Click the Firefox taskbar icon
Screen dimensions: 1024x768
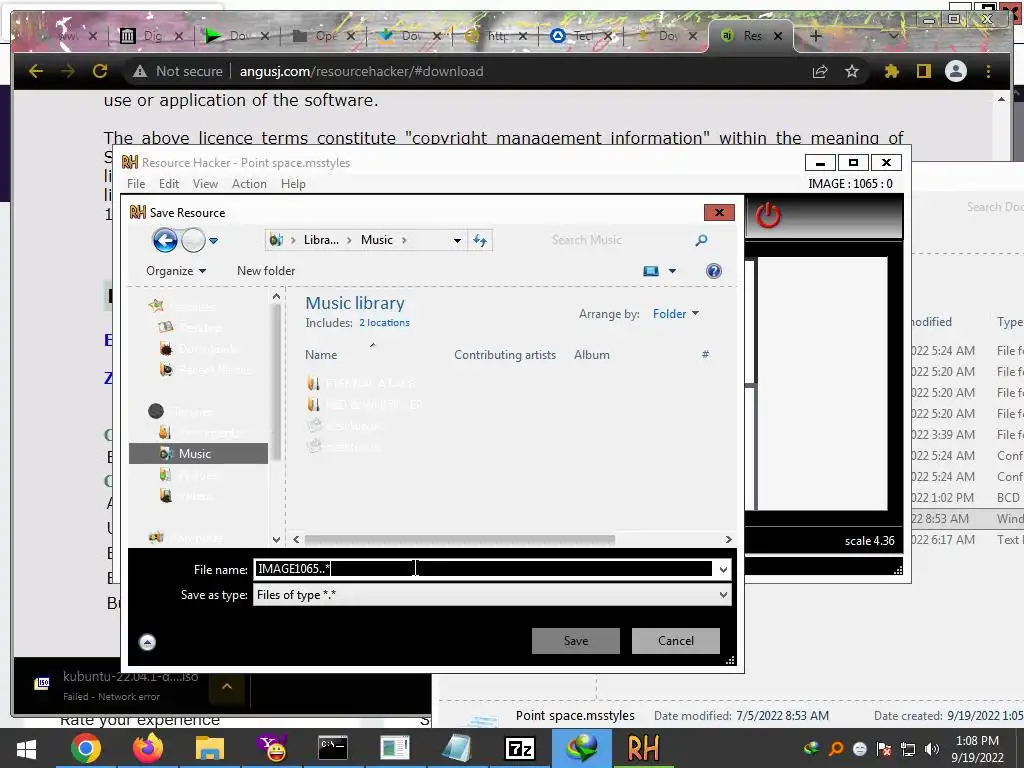(148, 748)
